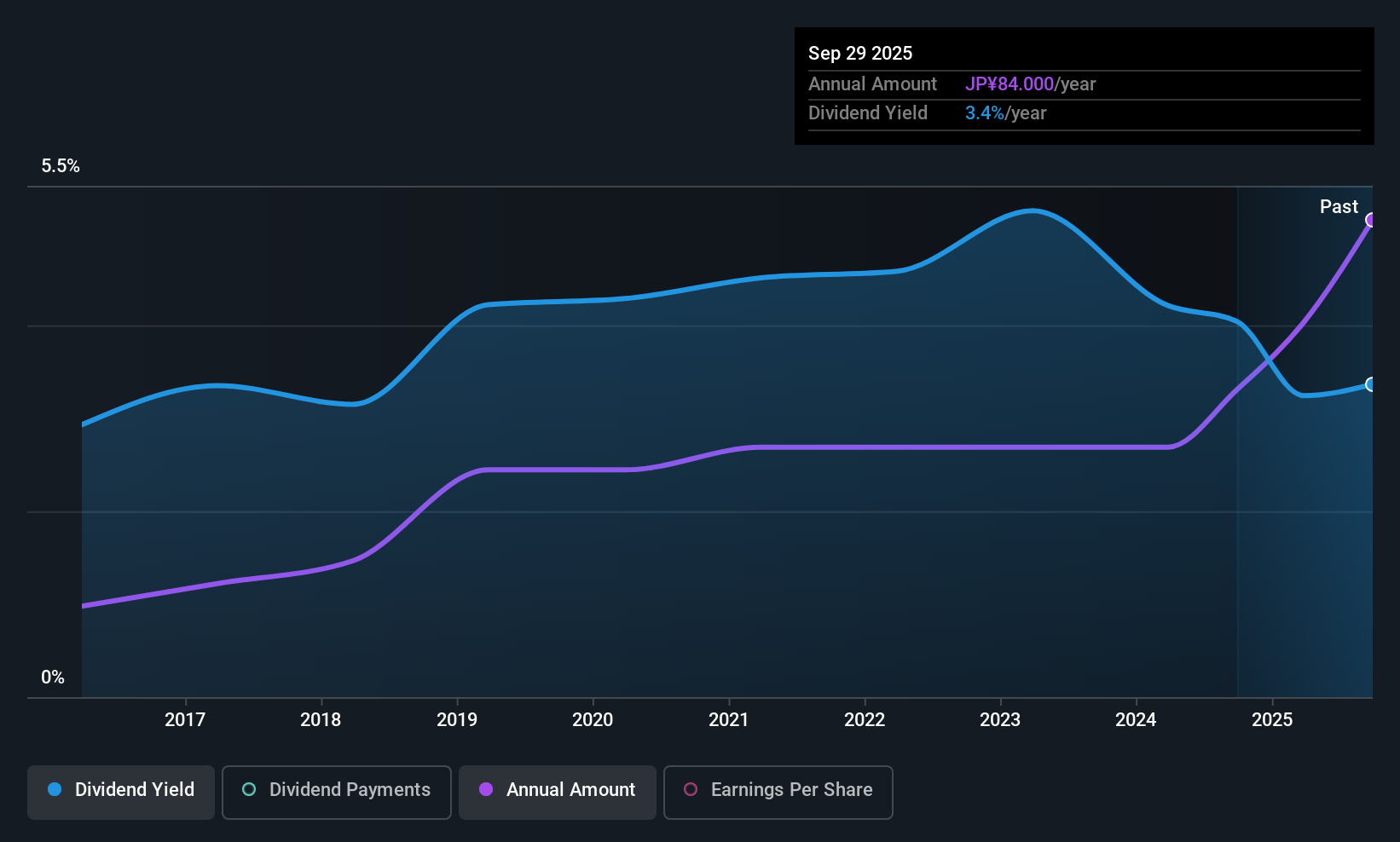Click the blue Dividend Yield legend dot
The height and width of the screenshot is (842, 1400).
coord(54,790)
